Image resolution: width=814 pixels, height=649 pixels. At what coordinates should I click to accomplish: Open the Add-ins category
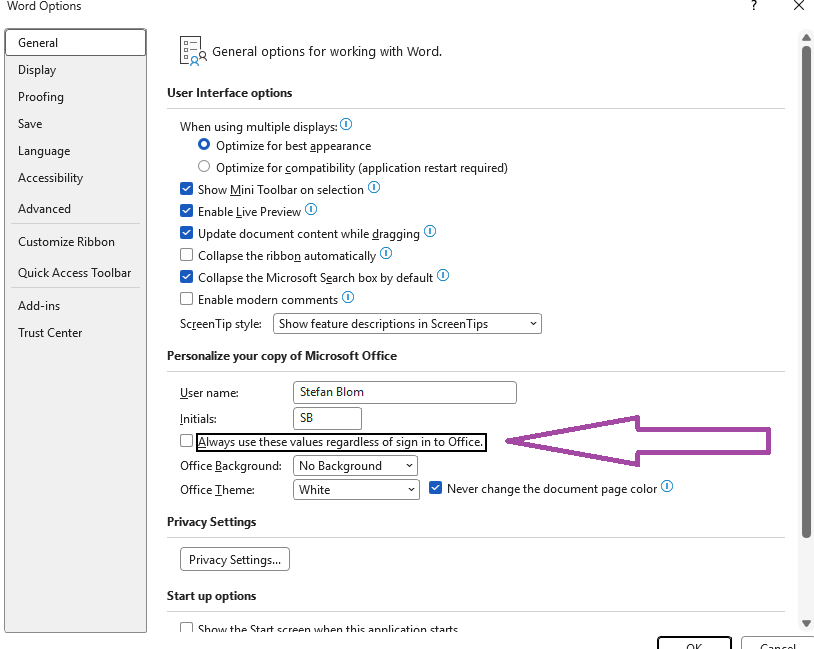coord(76,306)
